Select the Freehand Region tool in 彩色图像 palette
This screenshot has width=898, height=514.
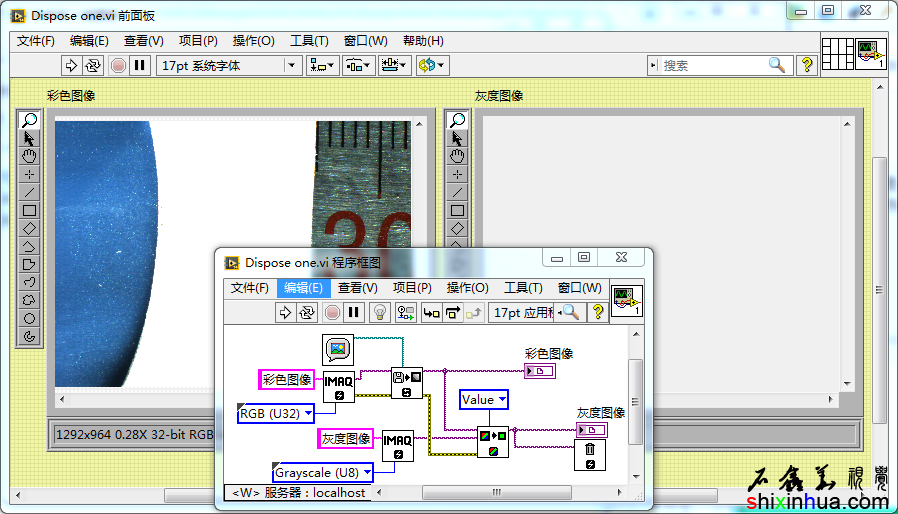(x=29, y=300)
